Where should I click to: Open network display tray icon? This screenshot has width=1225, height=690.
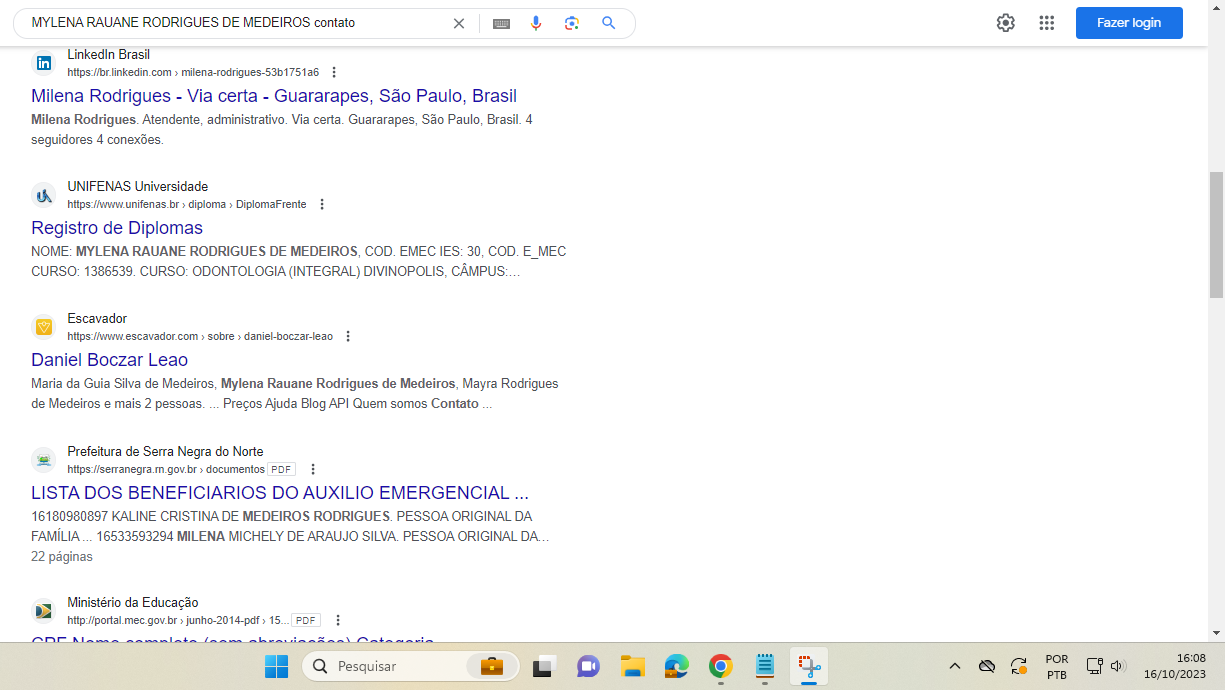[1095, 666]
